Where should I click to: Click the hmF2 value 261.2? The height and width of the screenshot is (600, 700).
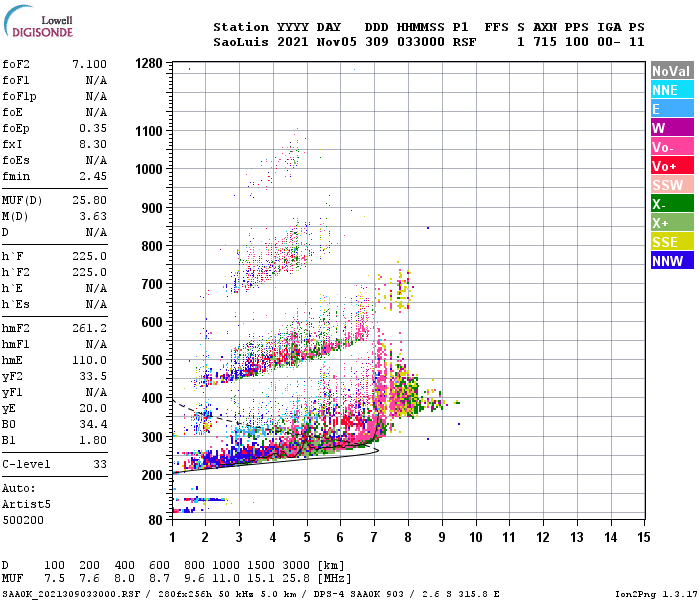coord(90,328)
